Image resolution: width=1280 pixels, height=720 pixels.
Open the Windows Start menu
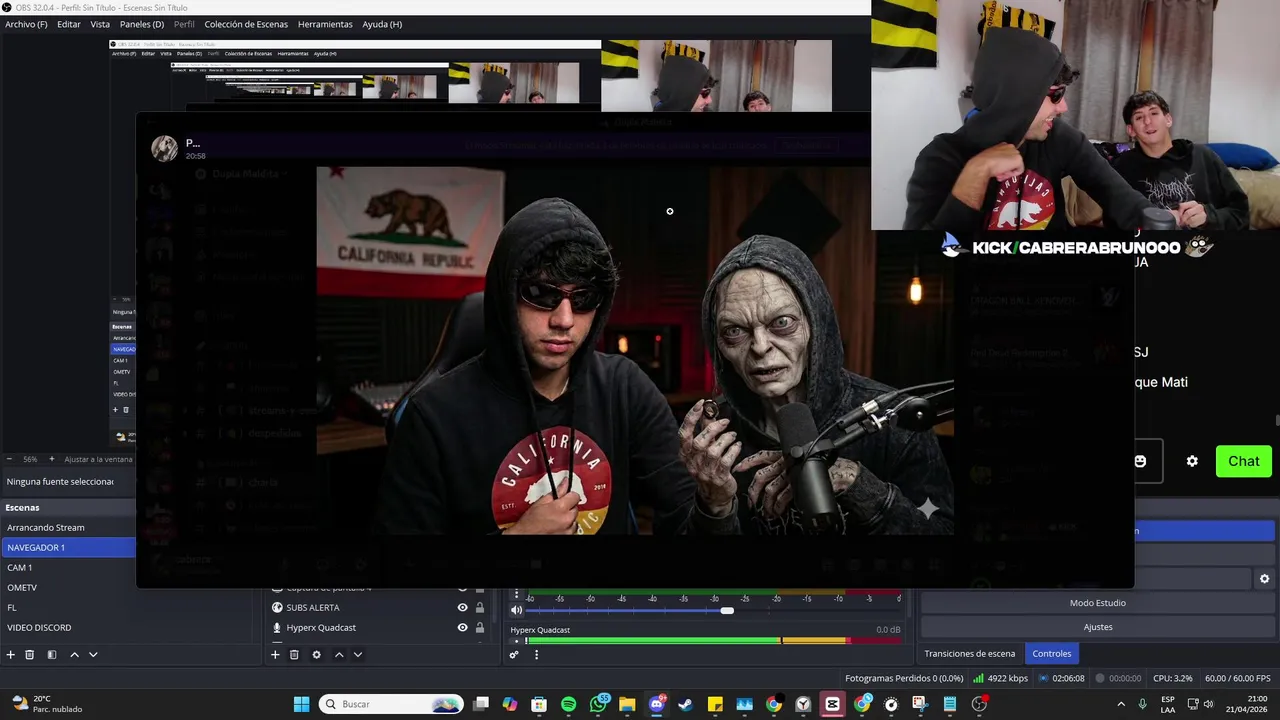301,704
